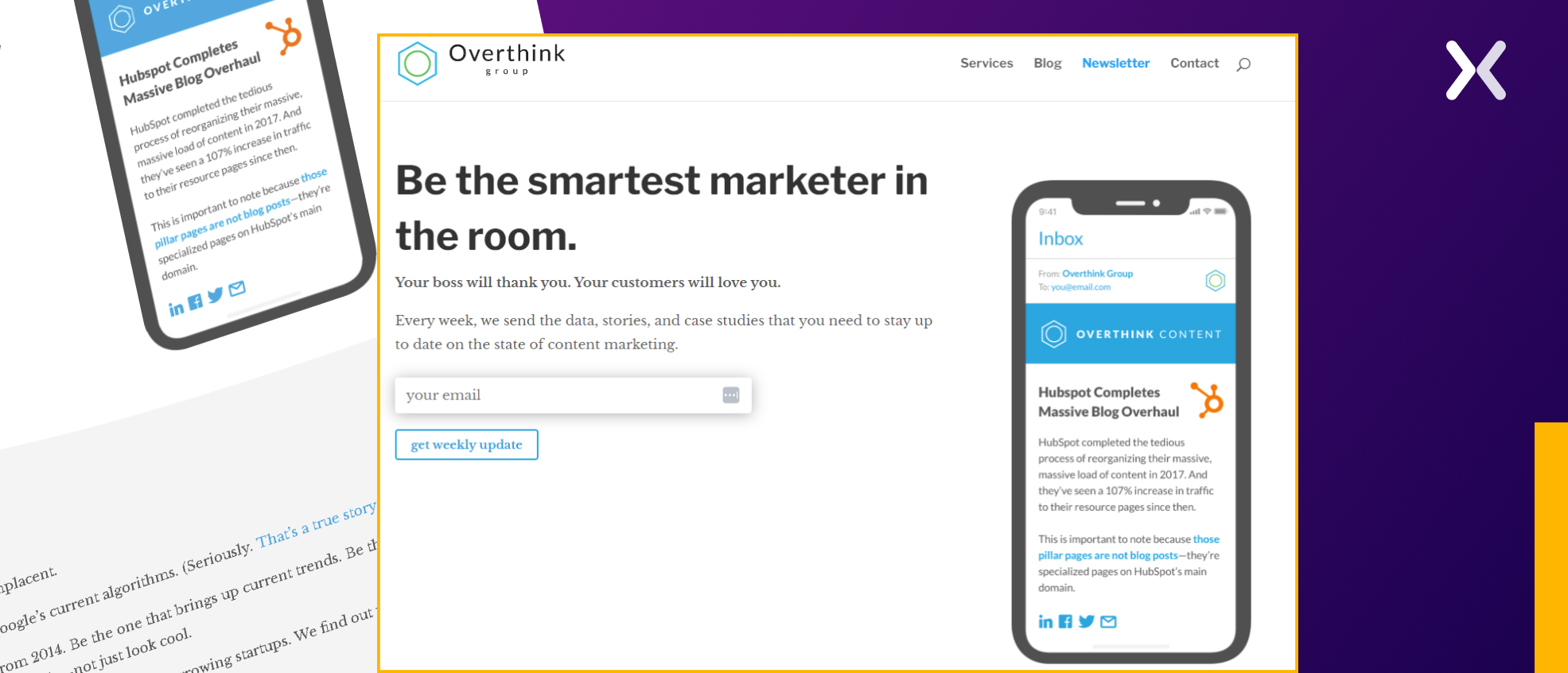Viewport: 1568px width, 673px height.
Task: Click the That's a true story link
Action: (316, 525)
